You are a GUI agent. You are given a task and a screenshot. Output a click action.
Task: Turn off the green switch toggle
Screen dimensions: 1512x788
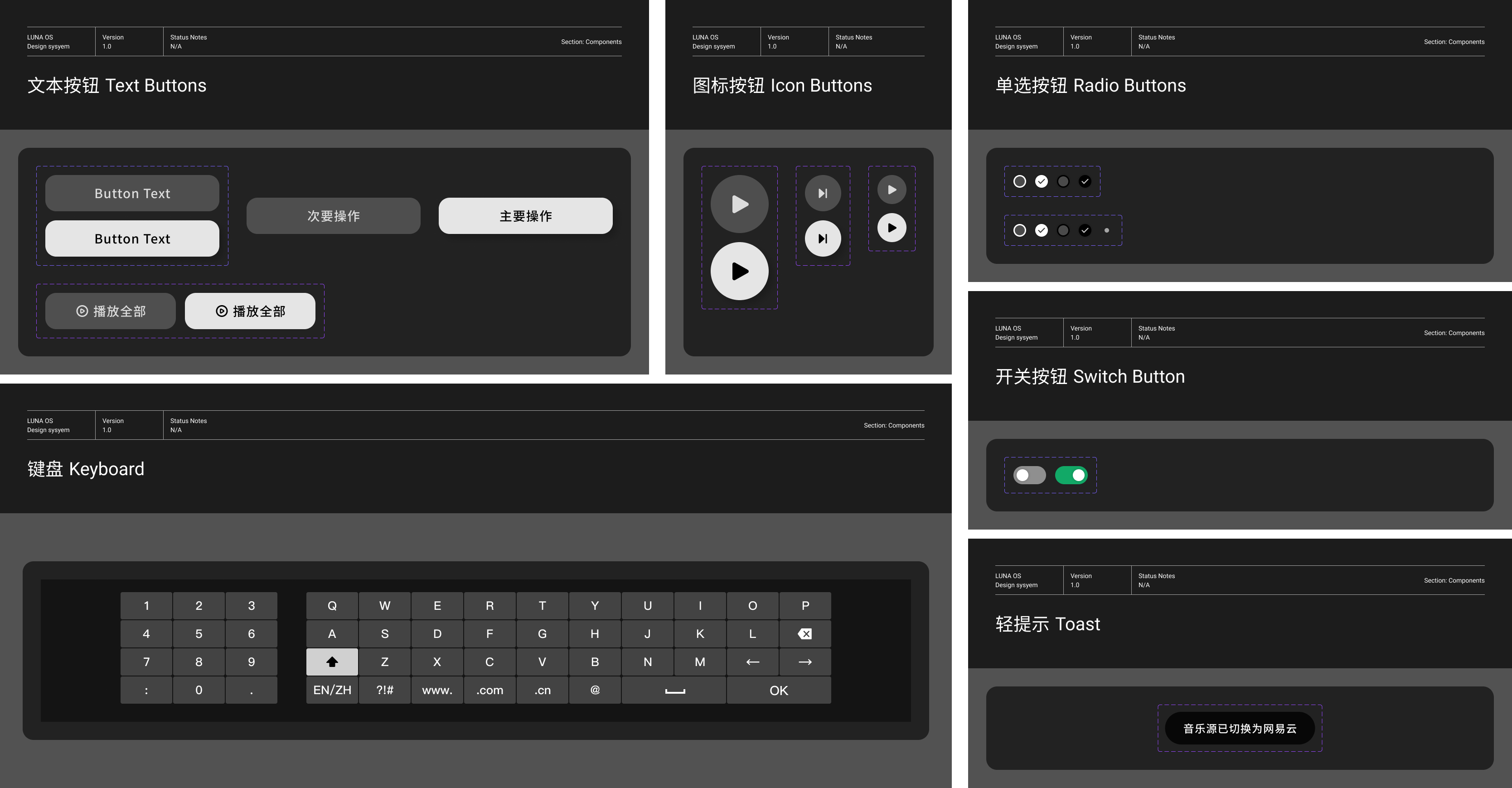tap(1071, 475)
